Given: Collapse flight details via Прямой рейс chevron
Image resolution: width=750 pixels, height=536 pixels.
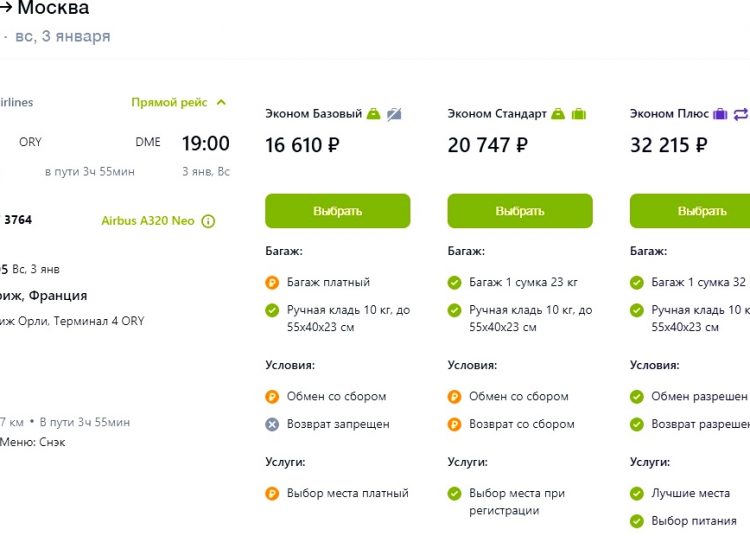Looking at the screenshot, I should (221, 102).
